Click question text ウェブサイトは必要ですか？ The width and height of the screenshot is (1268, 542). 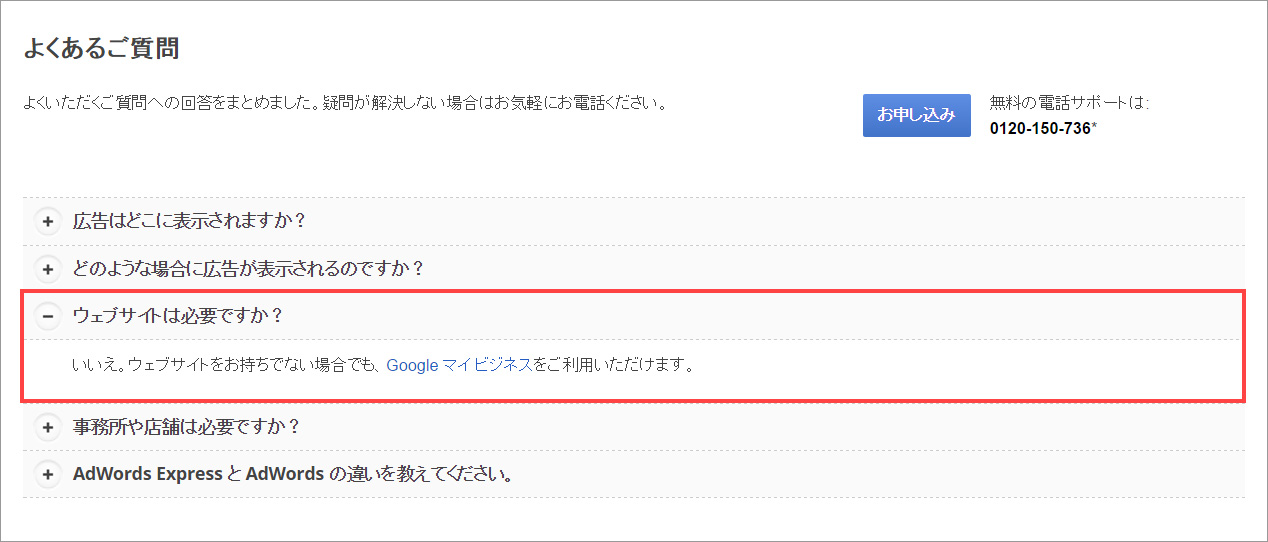(x=179, y=316)
